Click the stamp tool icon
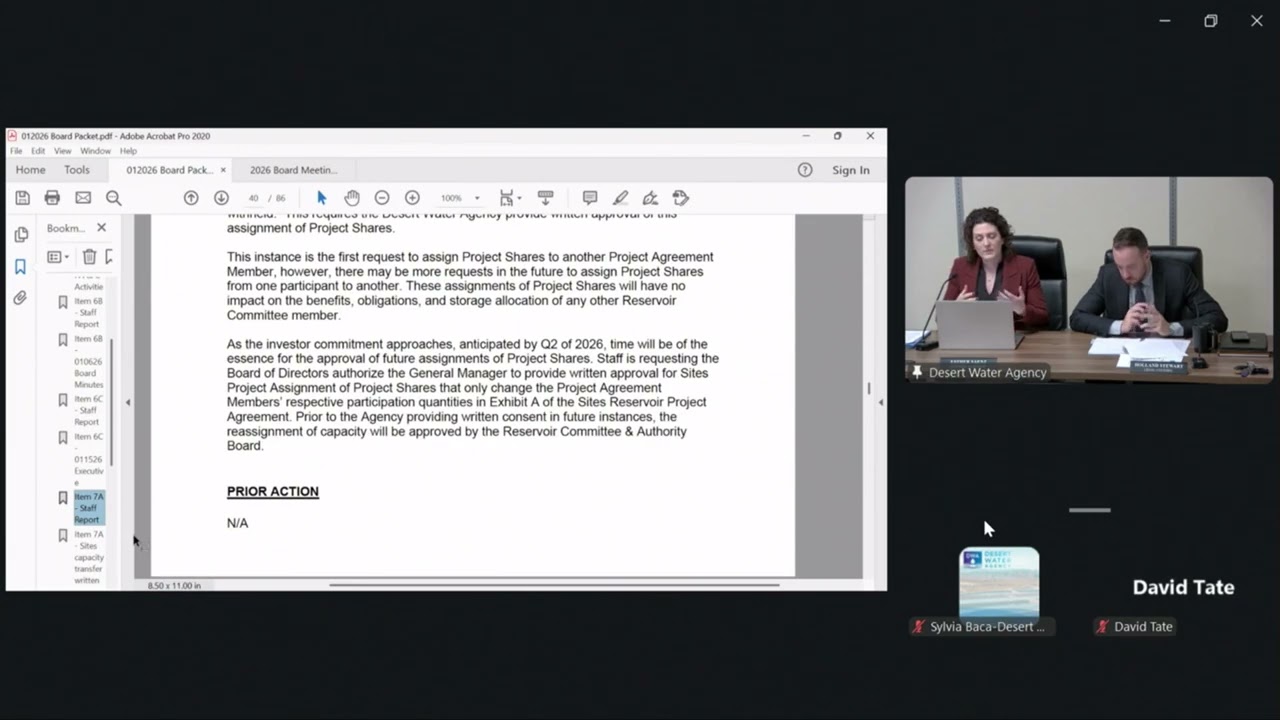Screen dimensions: 1280x720 [681, 198]
